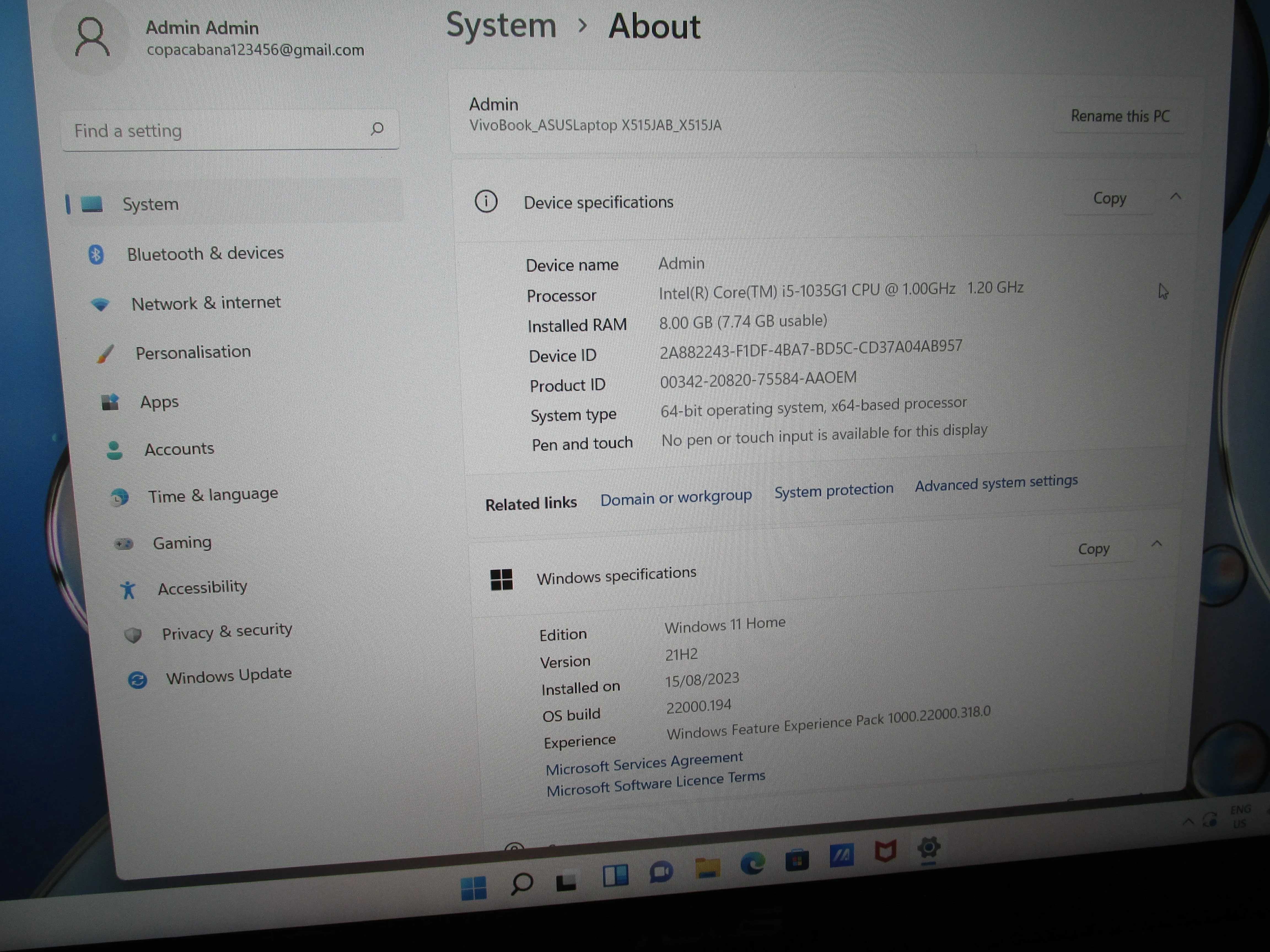1270x952 pixels.
Task: Open Bluetooth & devices settings
Action: (205, 254)
